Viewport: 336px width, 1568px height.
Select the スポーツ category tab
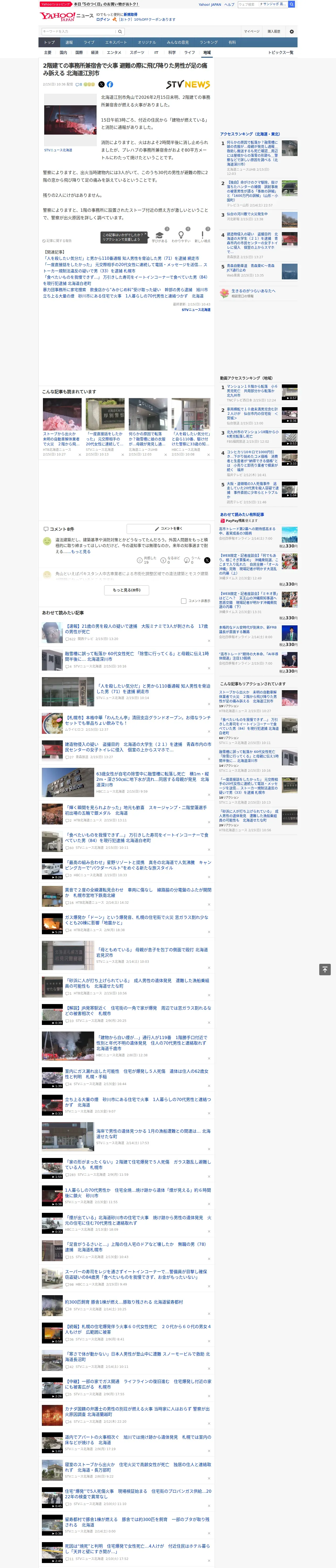pyautogui.click(x=137, y=52)
